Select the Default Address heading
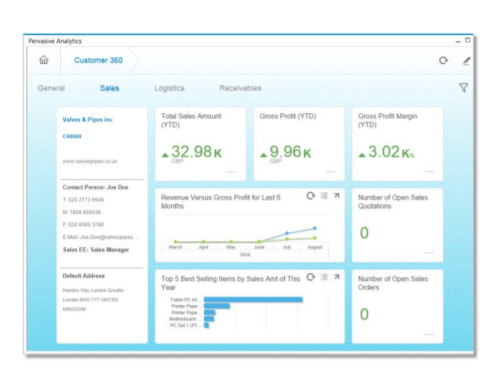 tap(84, 276)
